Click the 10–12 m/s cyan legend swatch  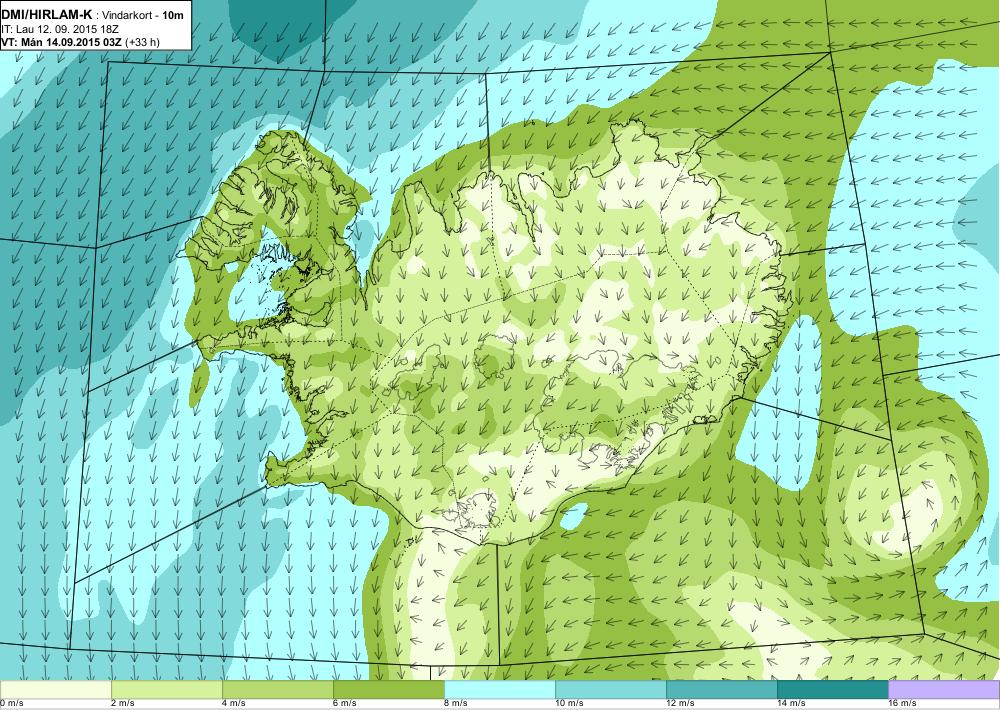tap(611, 690)
